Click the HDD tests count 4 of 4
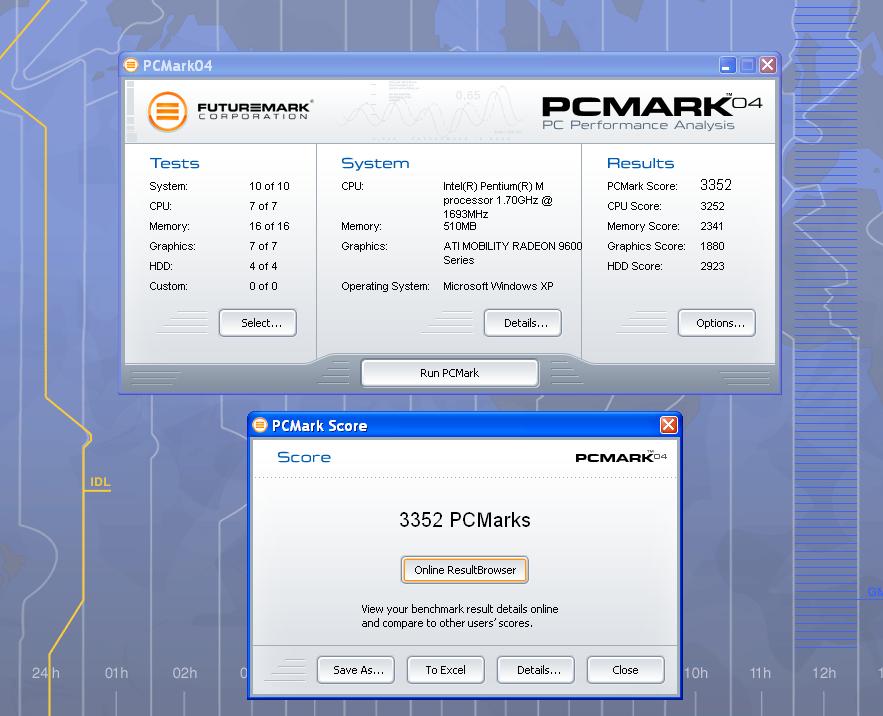 (263, 266)
